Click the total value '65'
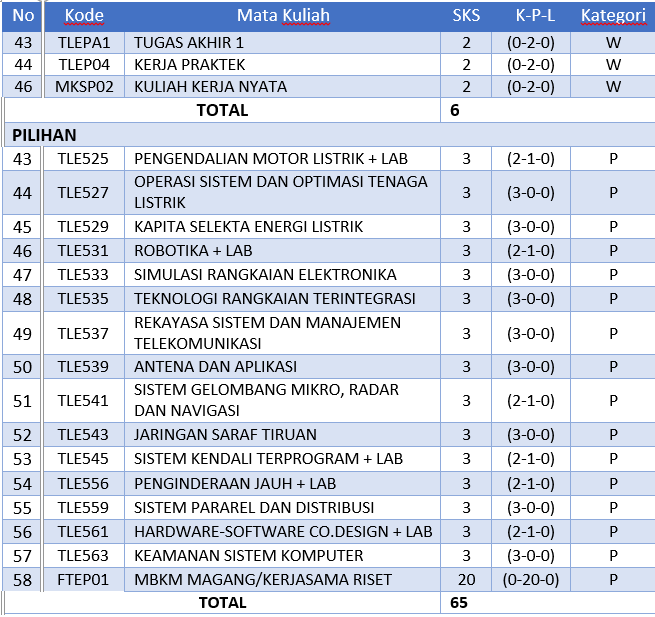 (459, 603)
